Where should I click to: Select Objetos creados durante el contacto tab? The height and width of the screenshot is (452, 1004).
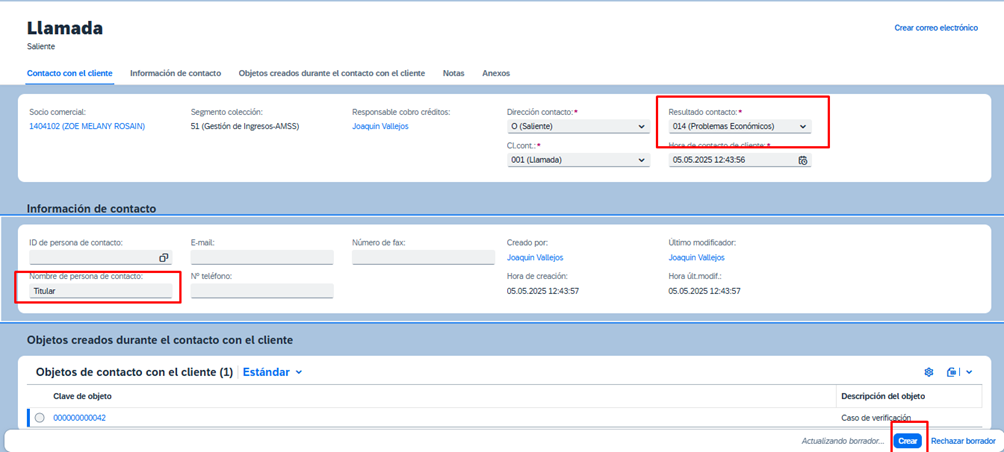tap(331, 73)
